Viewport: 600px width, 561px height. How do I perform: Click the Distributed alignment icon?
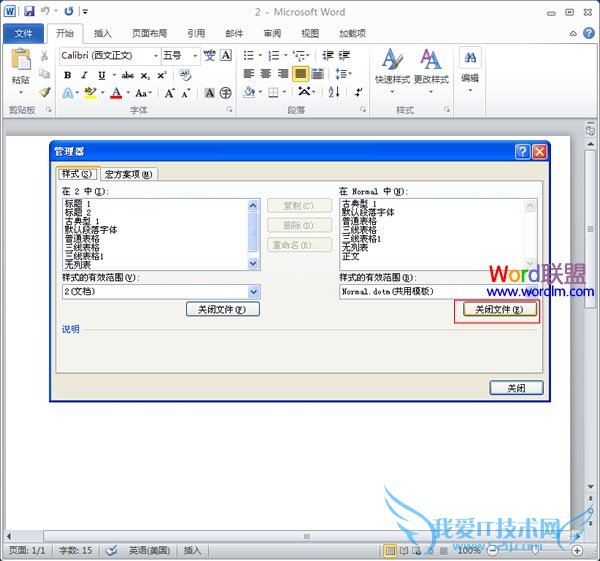pyautogui.click(x=318, y=73)
